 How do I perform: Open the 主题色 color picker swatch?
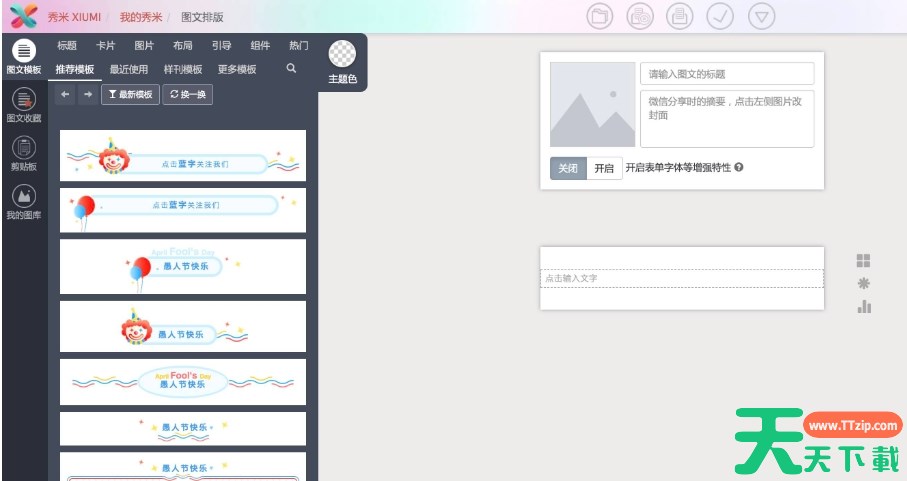point(342,54)
